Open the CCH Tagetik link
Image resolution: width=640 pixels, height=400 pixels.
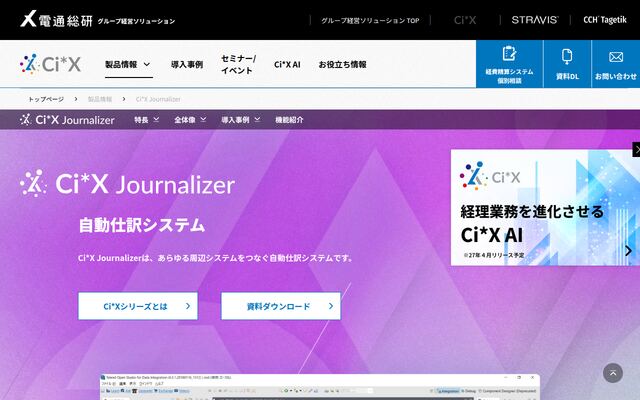click(604, 20)
